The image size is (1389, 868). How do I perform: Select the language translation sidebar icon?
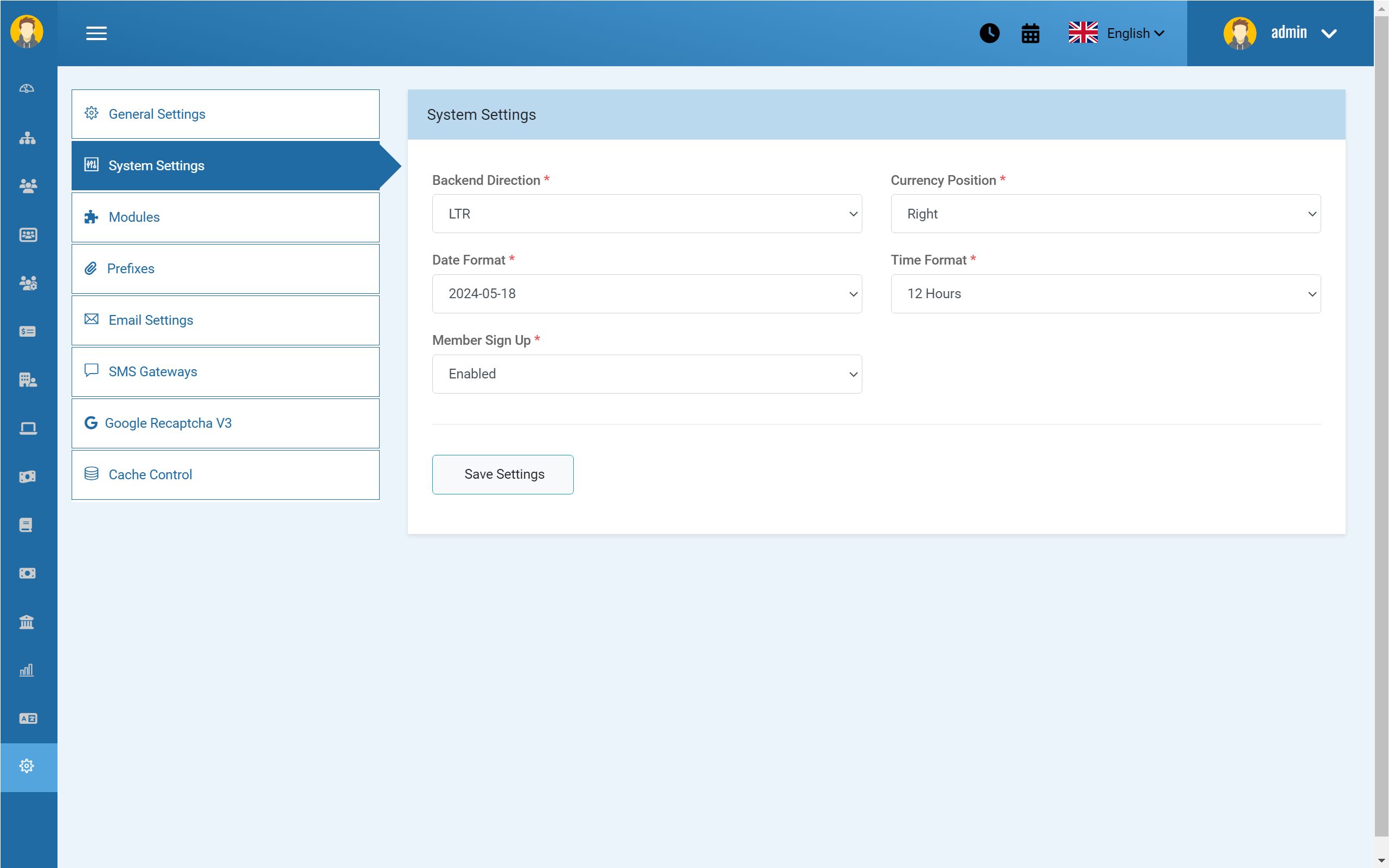coord(27,718)
